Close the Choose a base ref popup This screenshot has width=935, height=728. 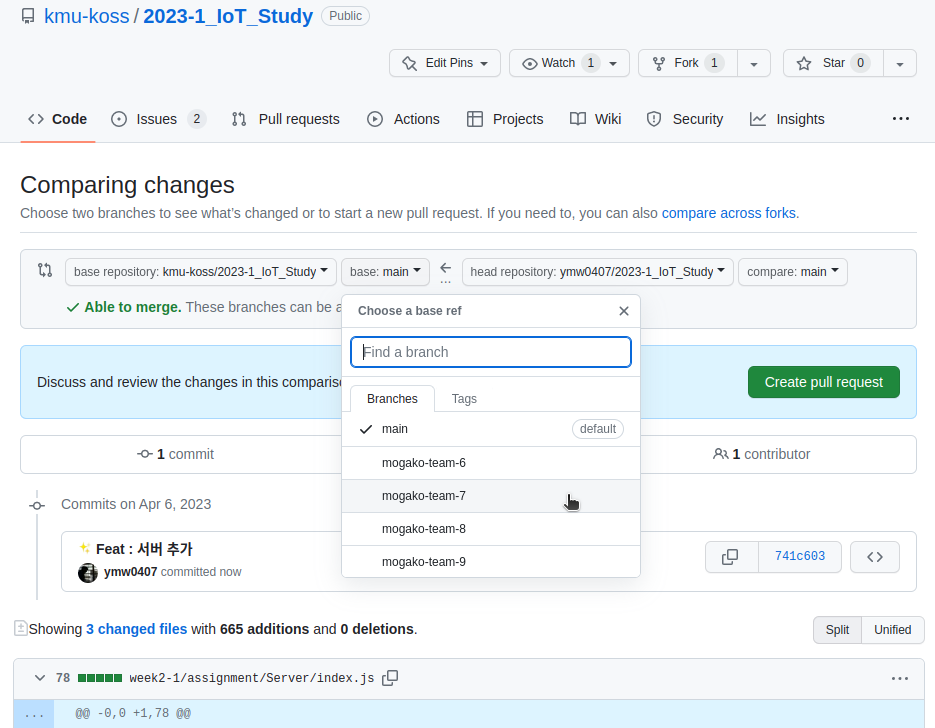coord(624,311)
